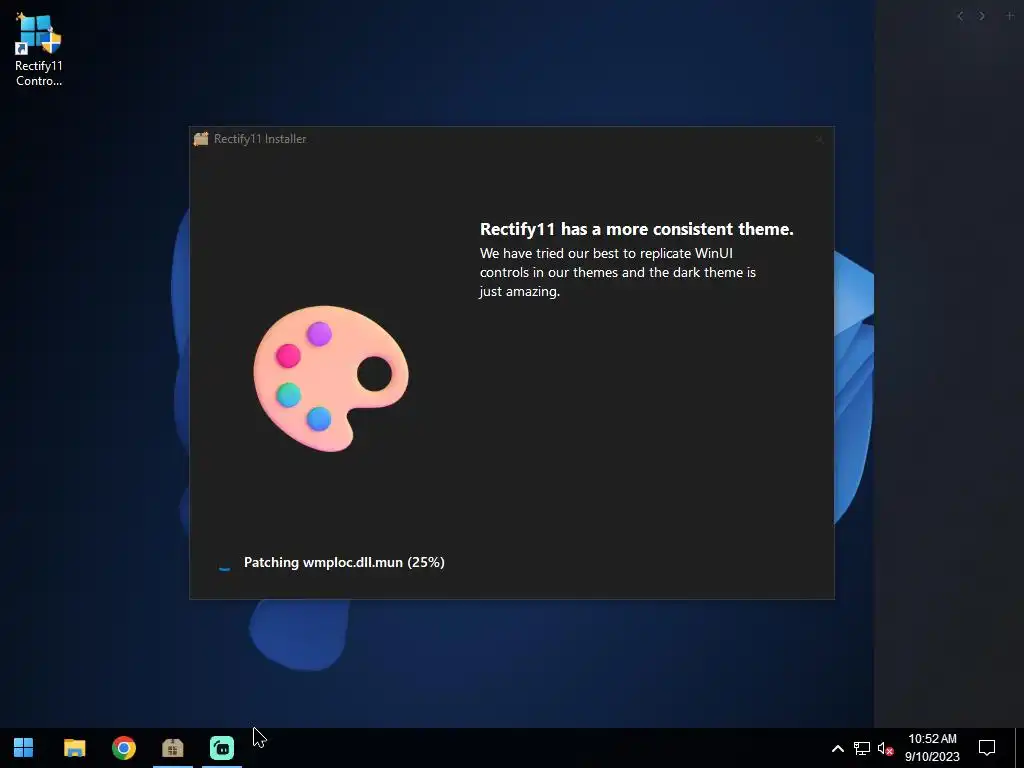This screenshot has width=1024, height=768.
Task: Click the paragraph about replicating WinUI controls
Action: [618, 272]
